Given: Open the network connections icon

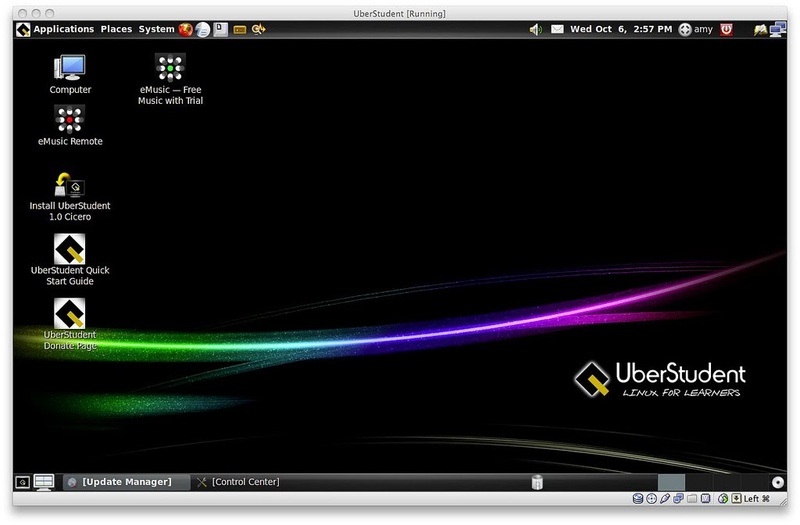Looking at the screenshot, I should pos(778,30).
